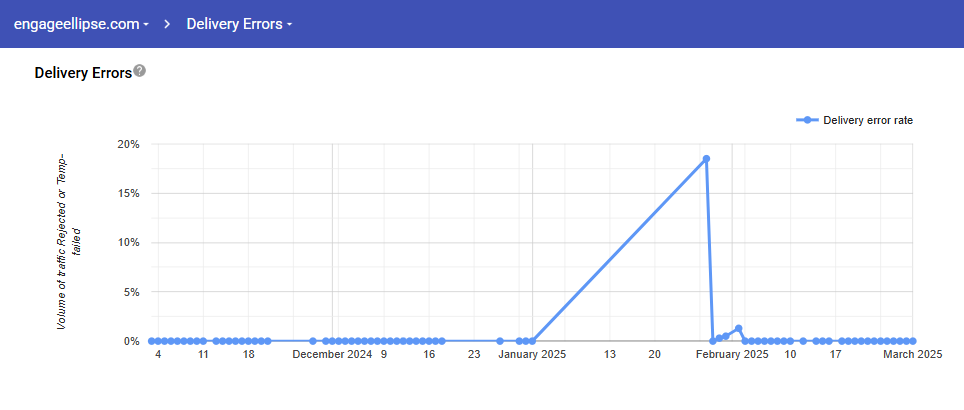This screenshot has height=410, width=964.
Task: Click the isolated data point before December 2024
Action: click(313, 341)
